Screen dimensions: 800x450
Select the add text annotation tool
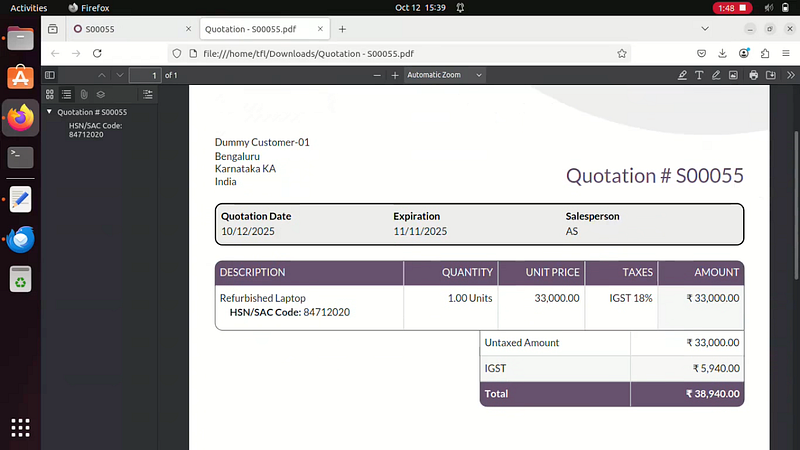point(699,75)
